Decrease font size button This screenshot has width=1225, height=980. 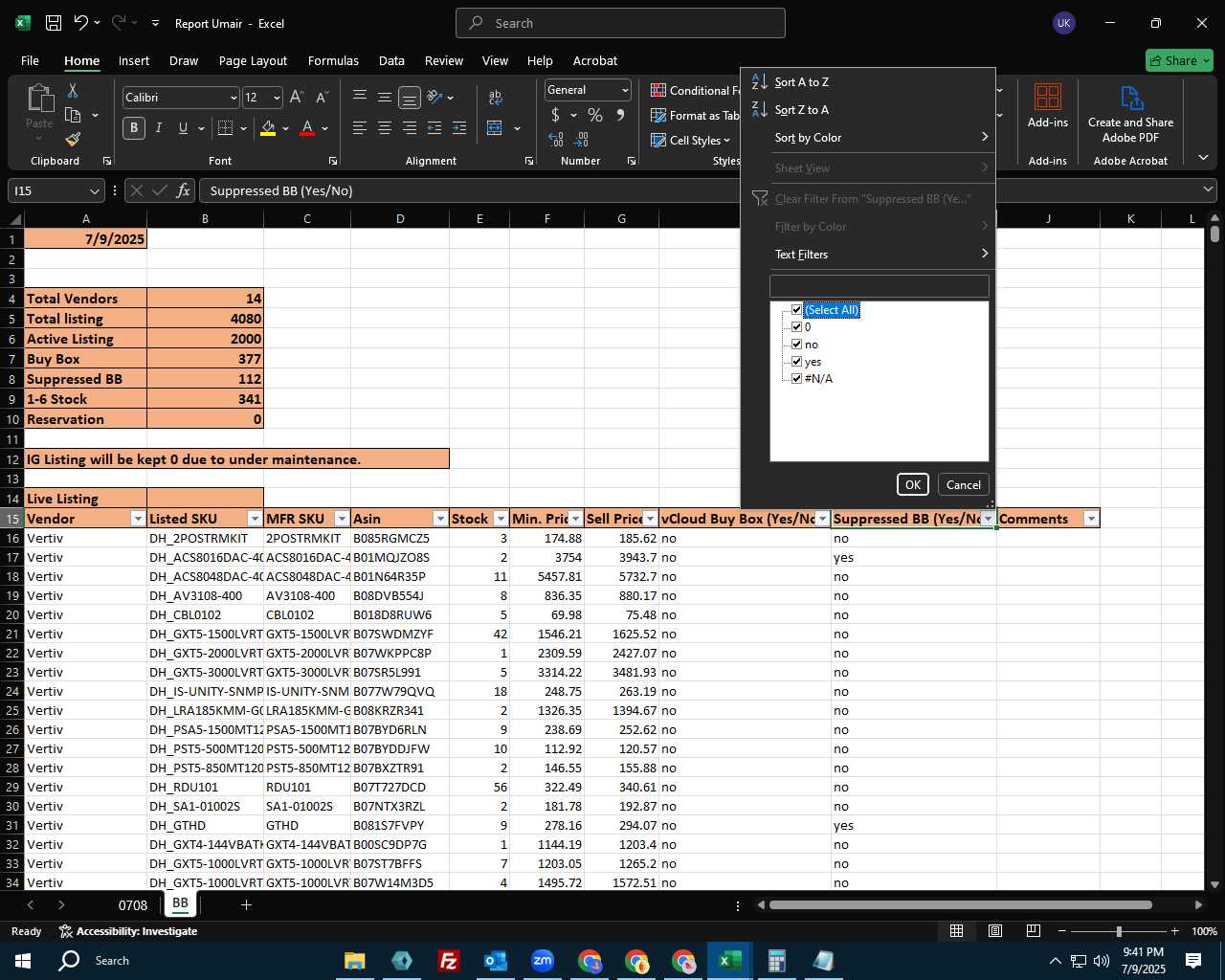(x=322, y=97)
